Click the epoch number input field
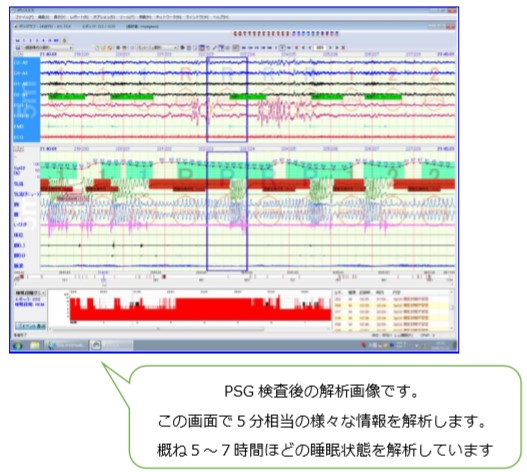 pyautogui.click(x=320, y=48)
